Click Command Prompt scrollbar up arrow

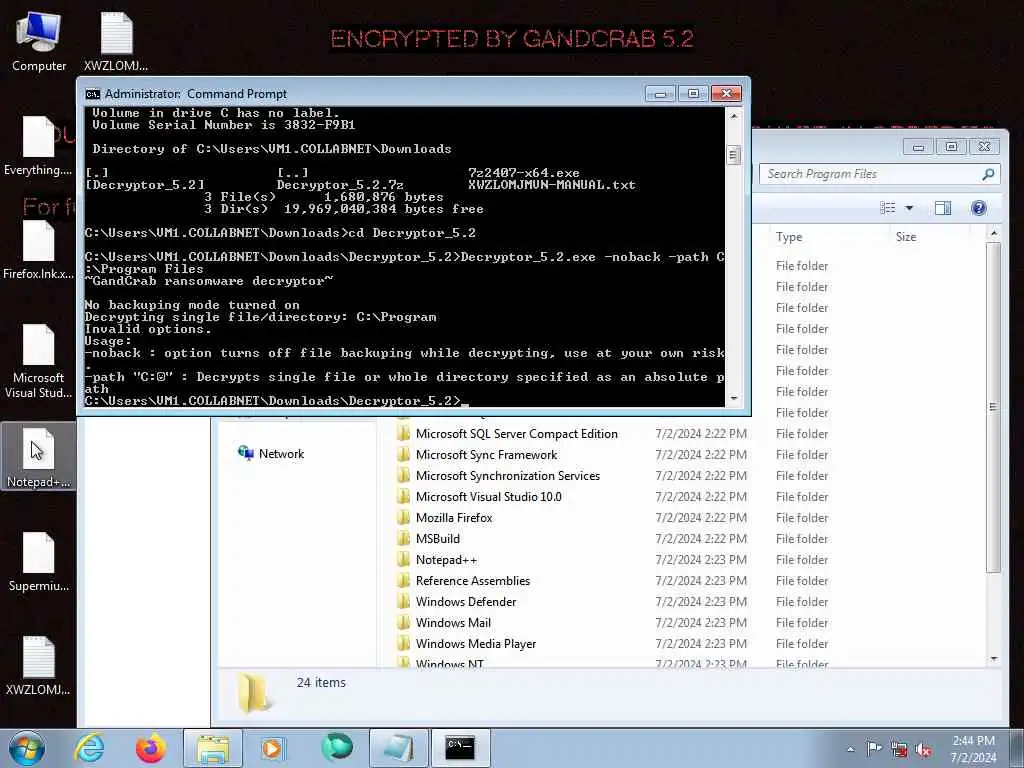coord(733,116)
